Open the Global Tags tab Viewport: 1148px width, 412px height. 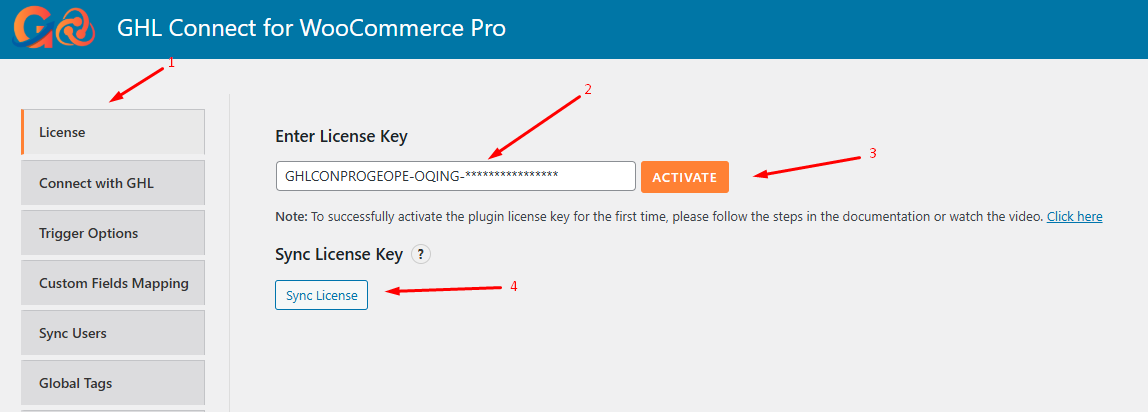pos(112,383)
